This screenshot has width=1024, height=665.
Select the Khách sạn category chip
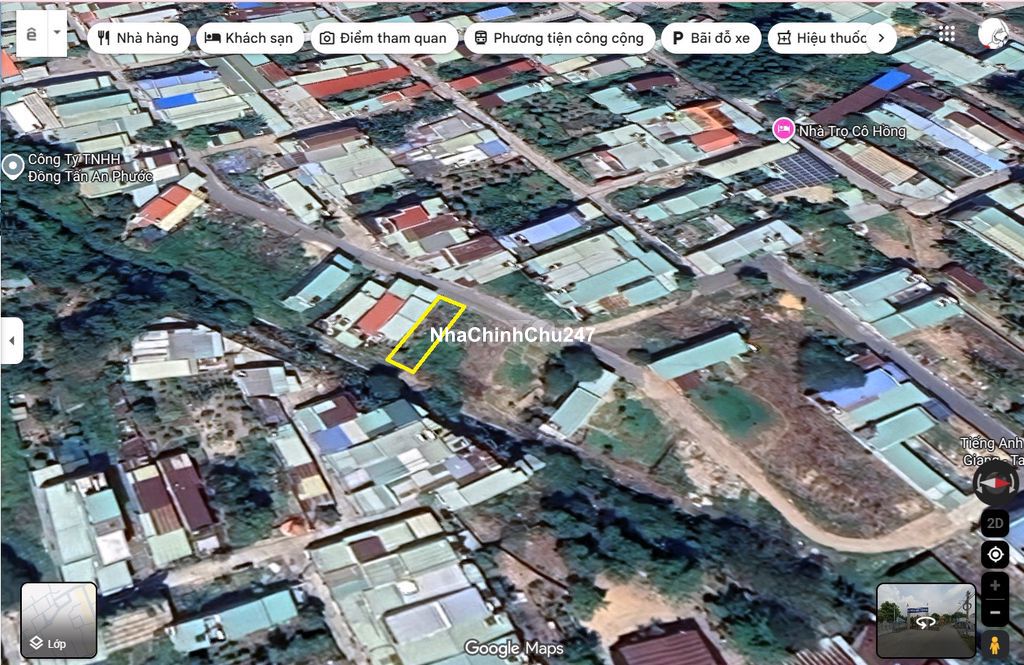249,38
